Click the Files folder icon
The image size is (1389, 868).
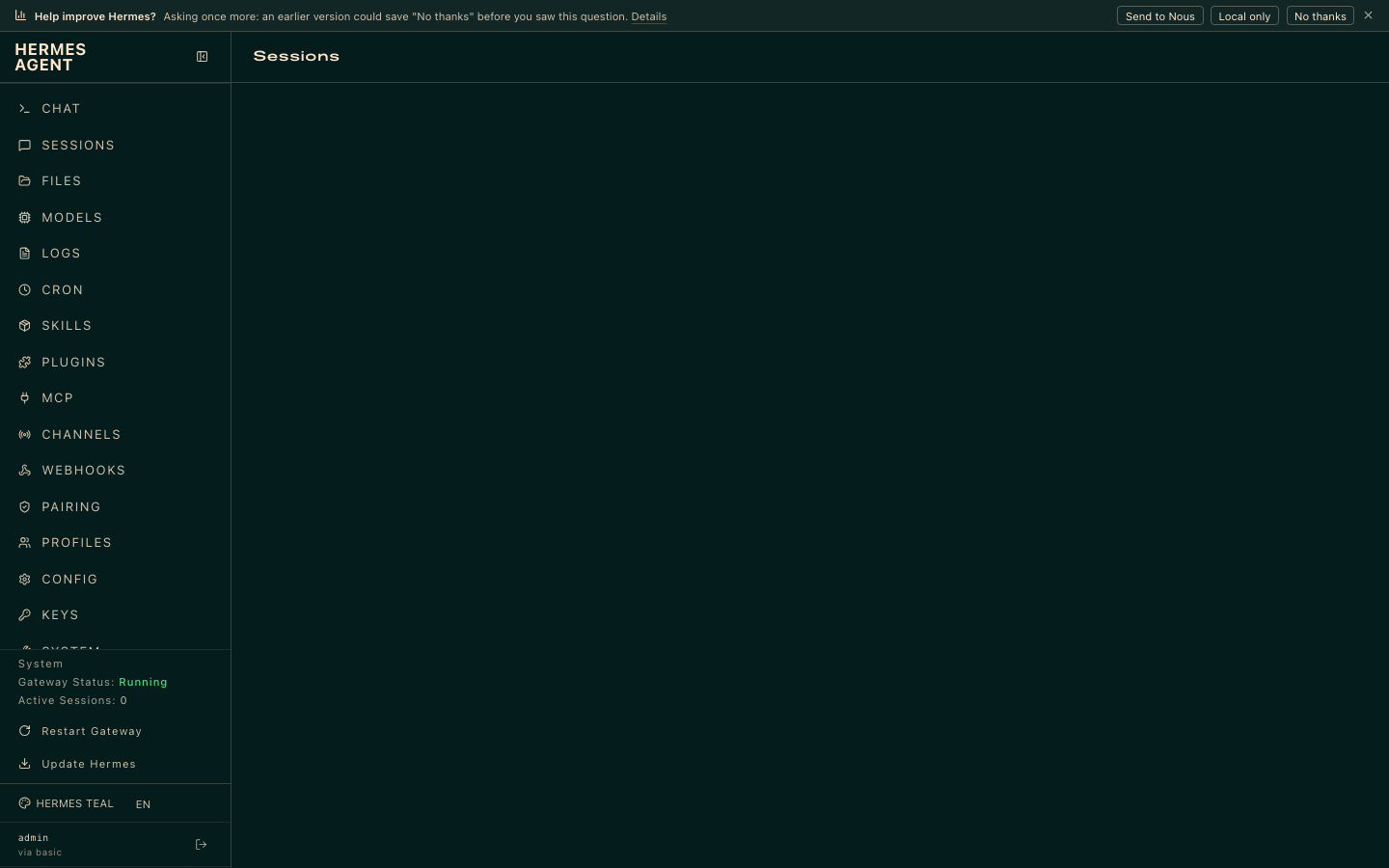click(x=24, y=181)
